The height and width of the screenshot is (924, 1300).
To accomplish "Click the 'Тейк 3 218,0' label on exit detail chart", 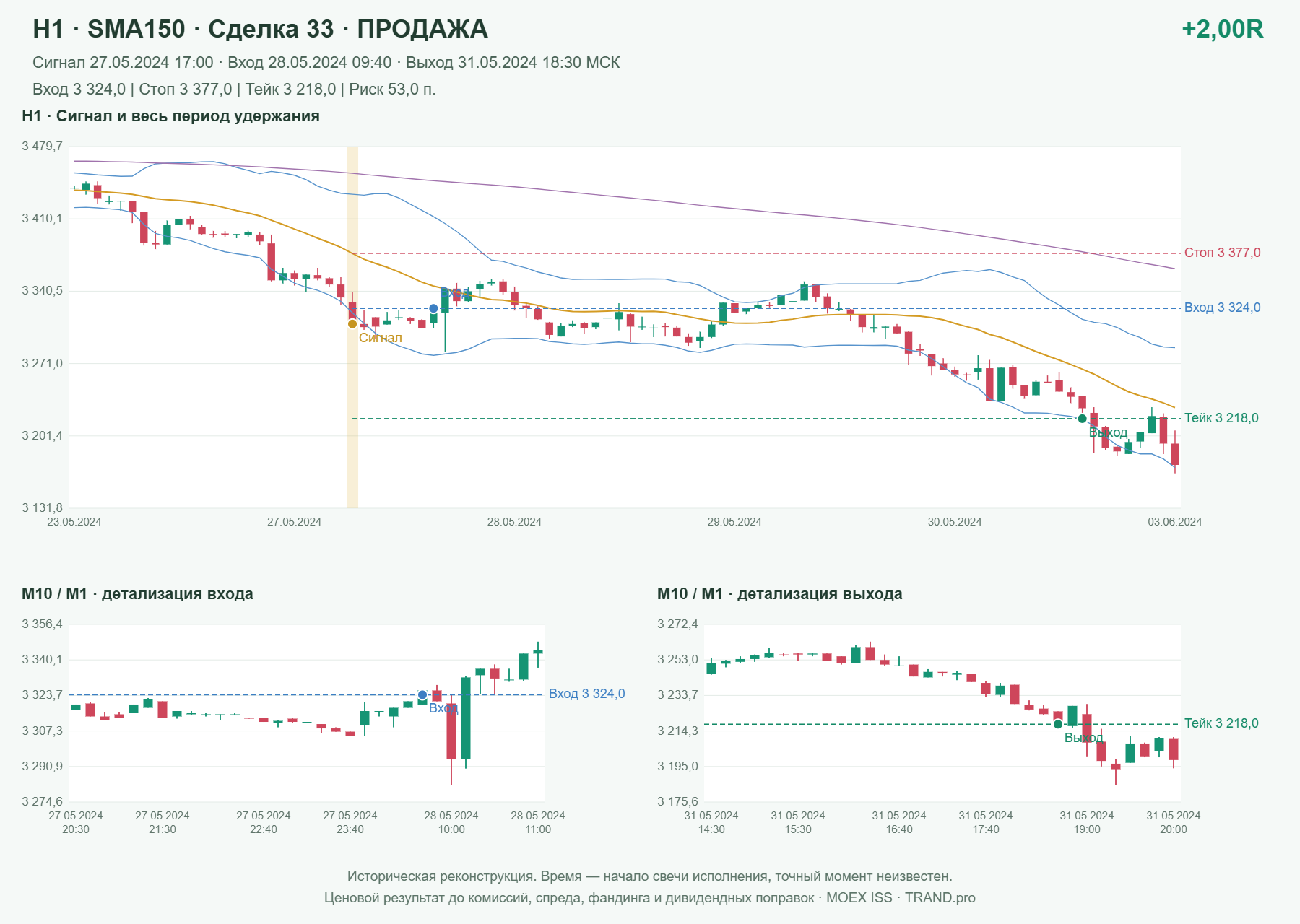I will 1221,723.
